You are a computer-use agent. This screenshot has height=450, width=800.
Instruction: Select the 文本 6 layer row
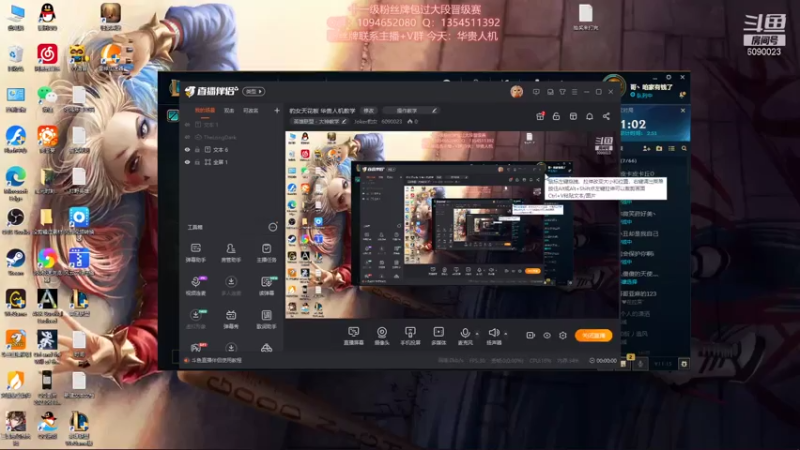coord(231,149)
